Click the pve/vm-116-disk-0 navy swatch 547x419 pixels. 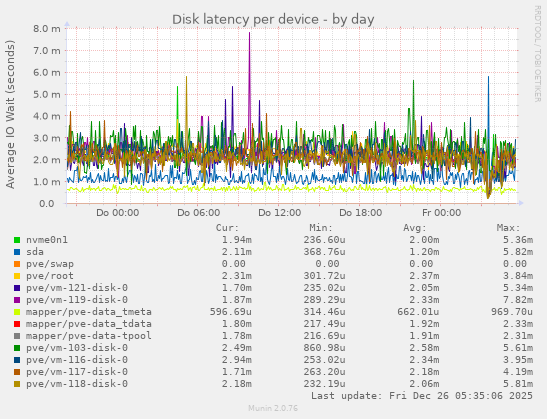(x=17, y=360)
